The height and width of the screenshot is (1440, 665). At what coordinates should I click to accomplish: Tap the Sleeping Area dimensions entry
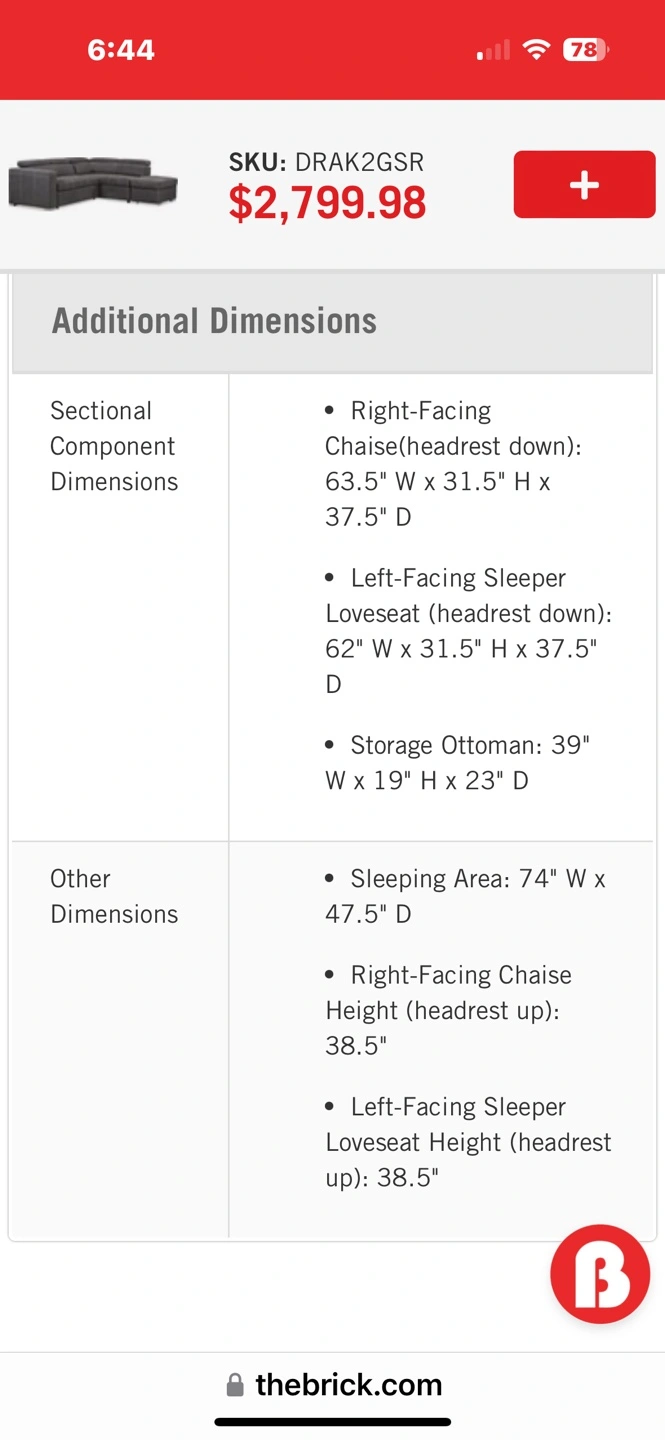click(x=466, y=896)
